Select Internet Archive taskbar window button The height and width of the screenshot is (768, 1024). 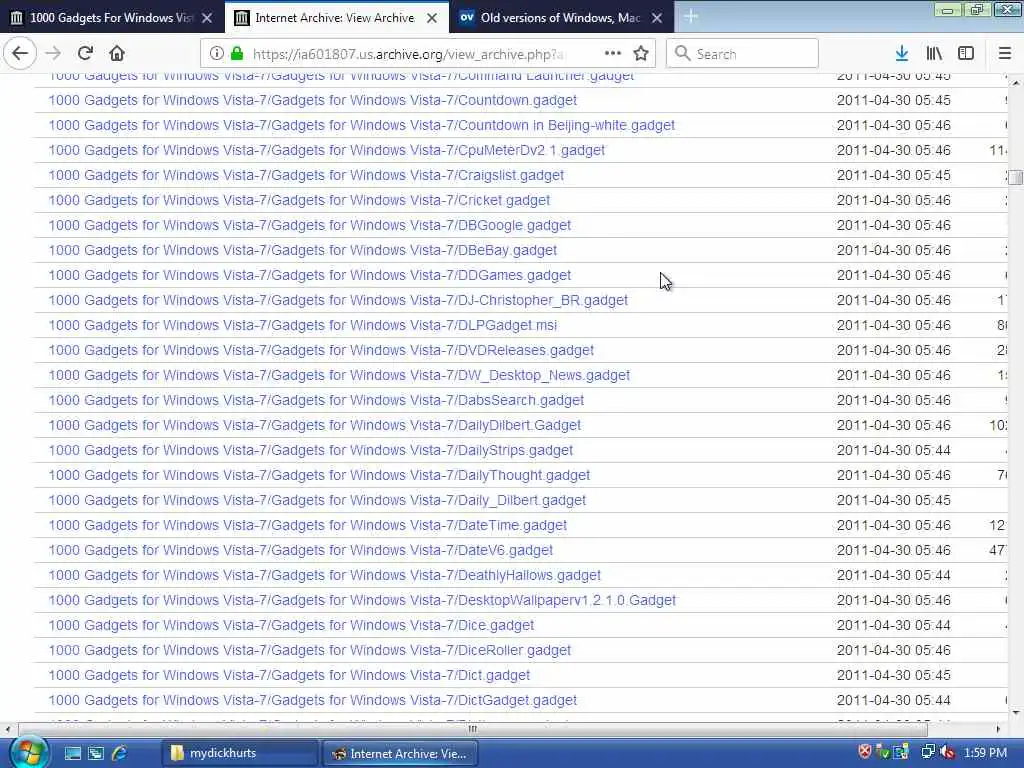pos(400,753)
